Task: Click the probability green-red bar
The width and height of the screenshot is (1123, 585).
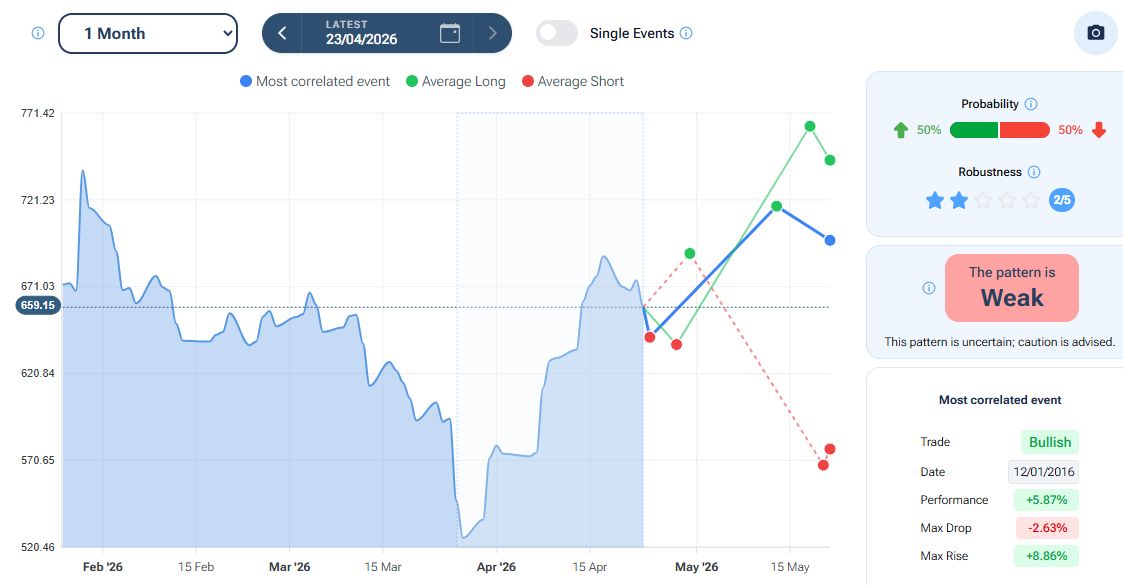Action: (999, 130)
